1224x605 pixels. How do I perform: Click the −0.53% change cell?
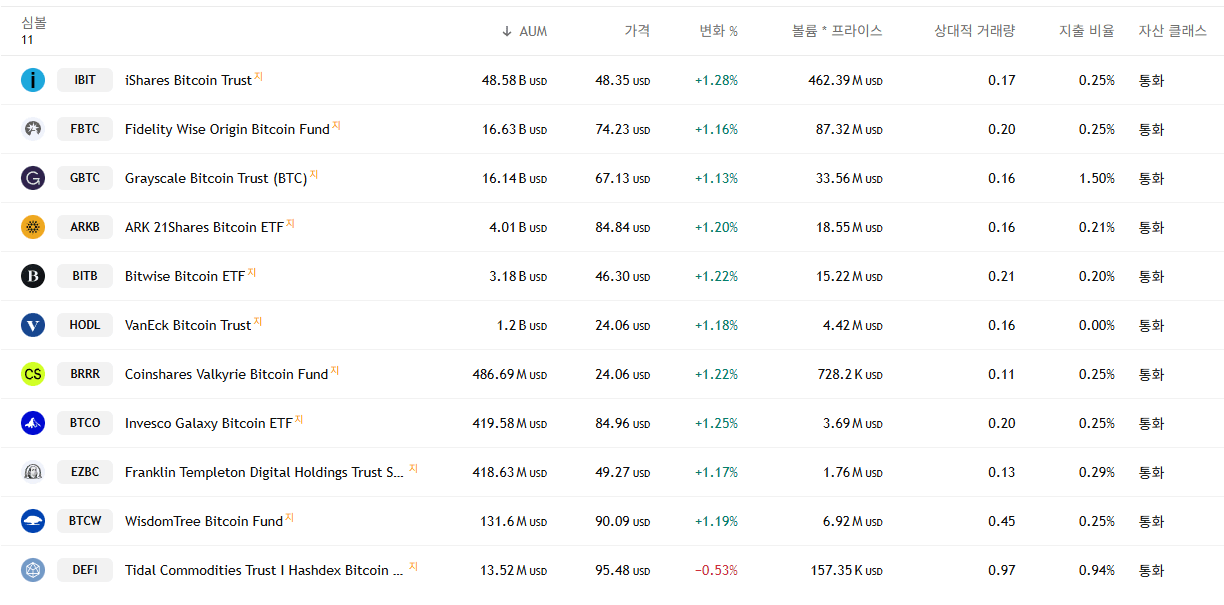pyautogui.click(x=716, y=570)
